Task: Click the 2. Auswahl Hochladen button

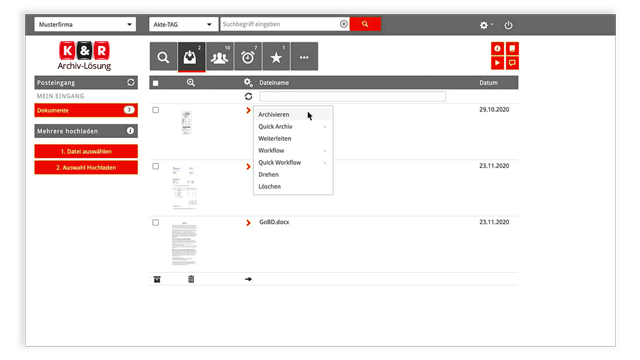Action: point(86,168)
